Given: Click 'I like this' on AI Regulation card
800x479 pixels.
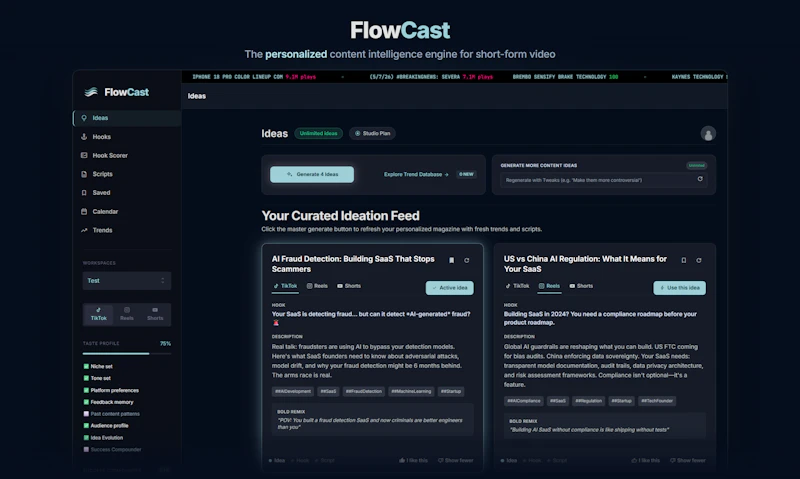Looking at the screenshot, I should coord(646,460).
